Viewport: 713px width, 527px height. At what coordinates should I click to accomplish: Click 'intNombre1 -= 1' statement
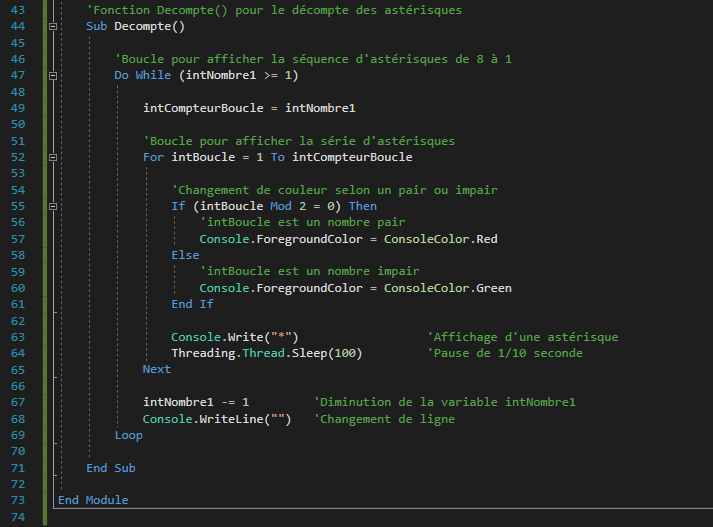196,402
